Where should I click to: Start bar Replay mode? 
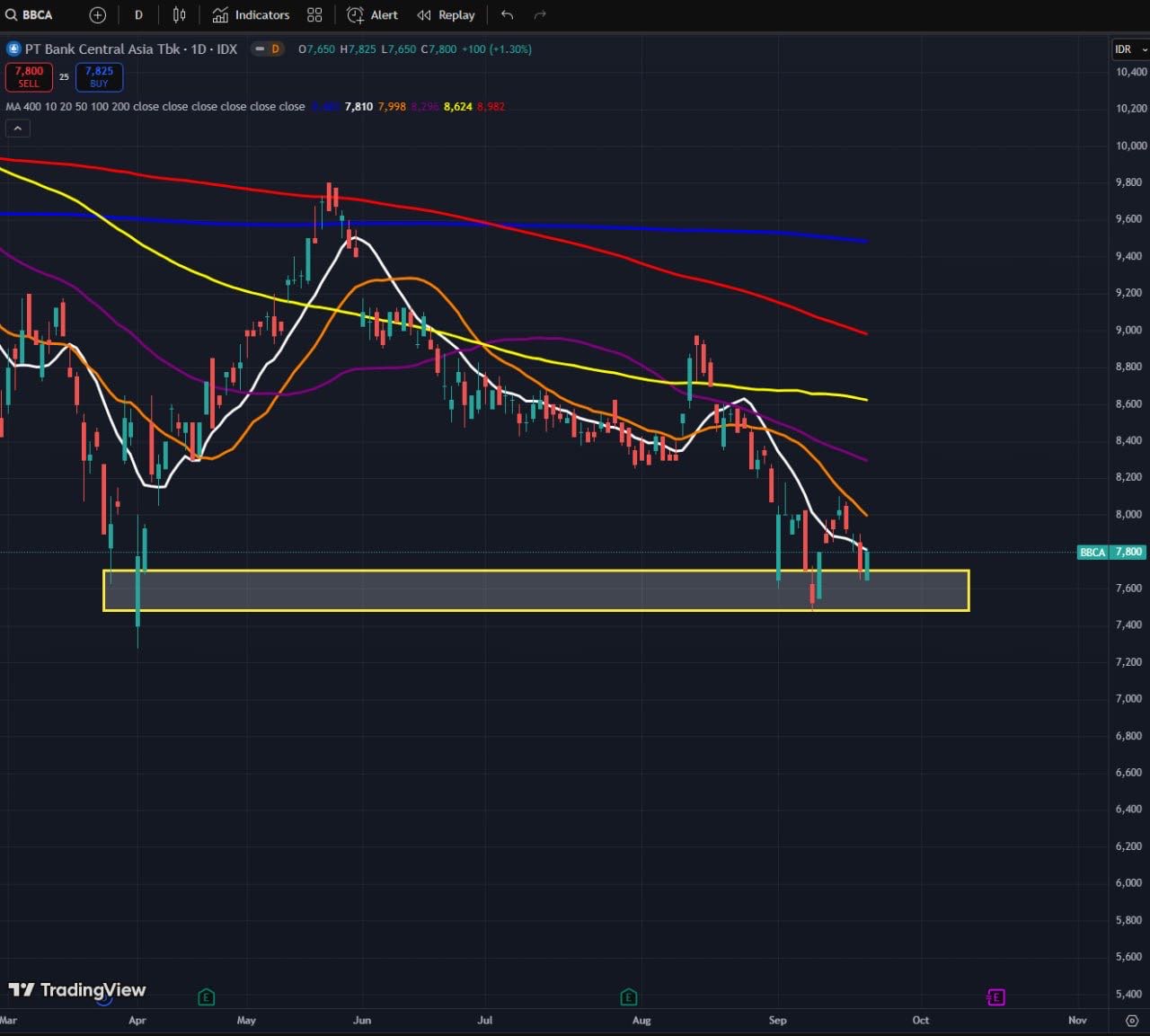pyautogui.click(x=447, y=15)
